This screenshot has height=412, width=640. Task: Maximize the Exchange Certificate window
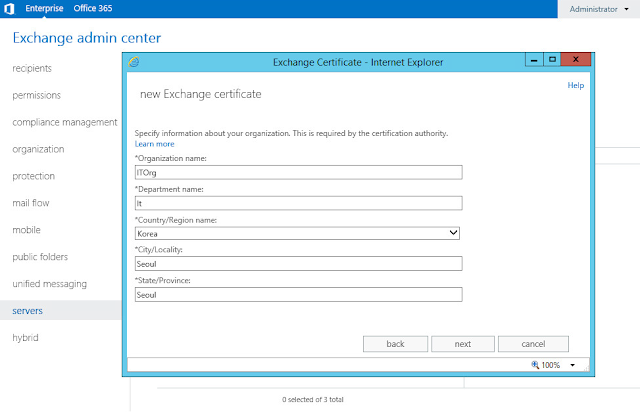552,60
